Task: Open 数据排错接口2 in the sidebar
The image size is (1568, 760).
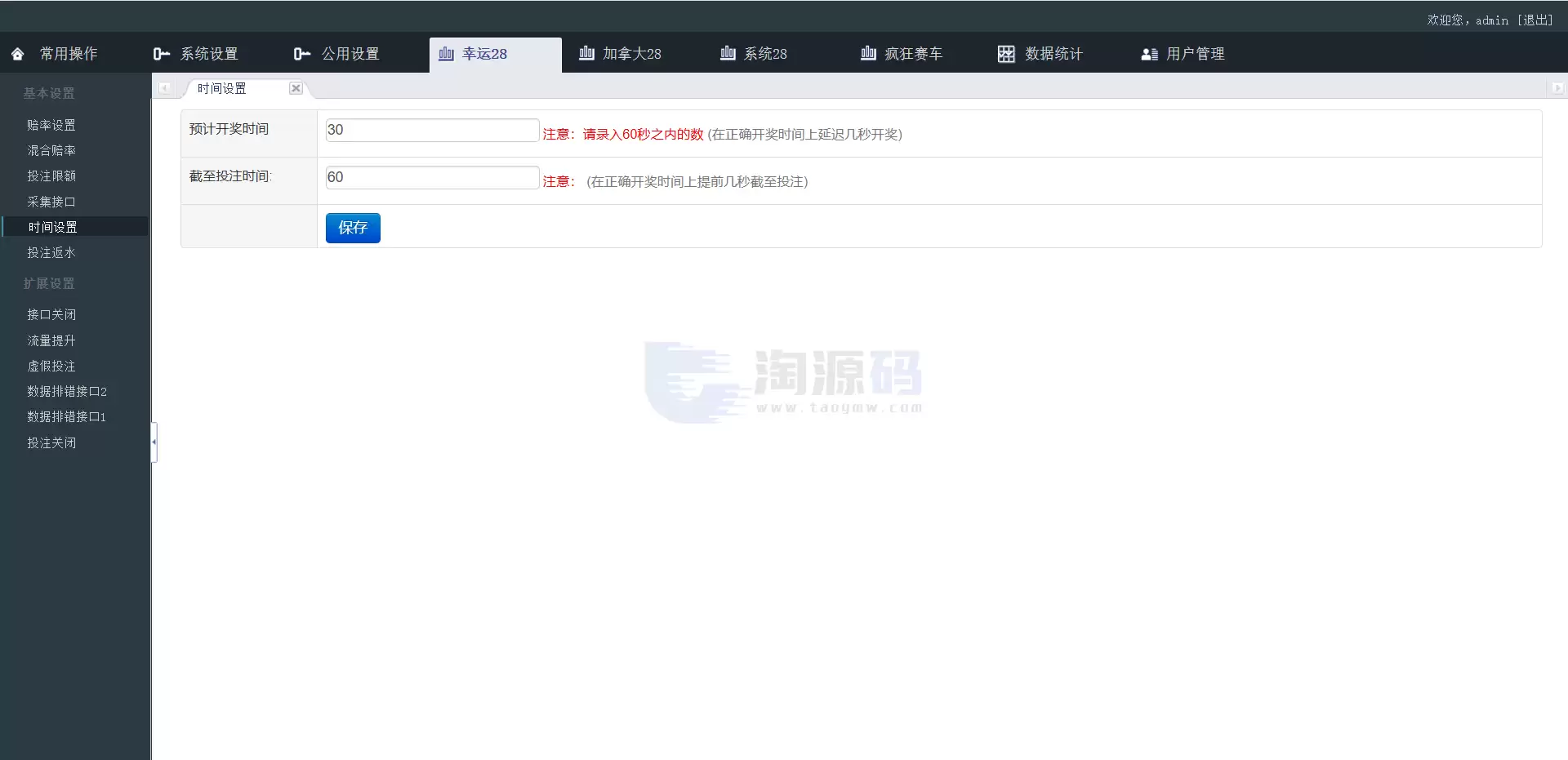Action: (67, 391)
